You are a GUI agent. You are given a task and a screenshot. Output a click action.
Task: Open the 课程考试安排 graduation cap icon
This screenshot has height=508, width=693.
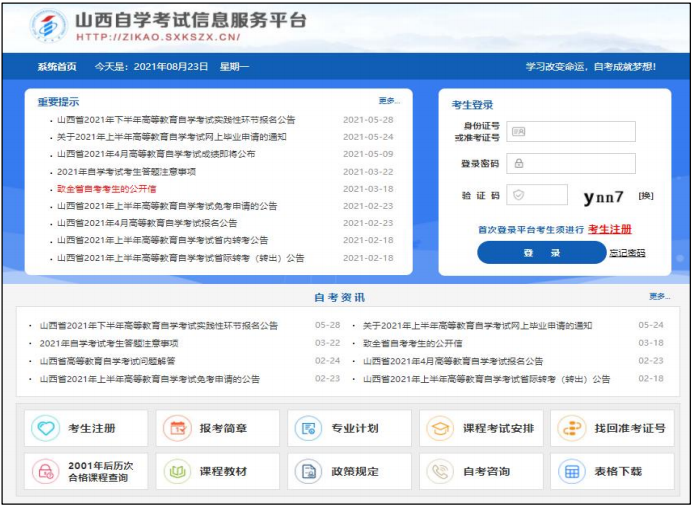(x=440, y=429)
